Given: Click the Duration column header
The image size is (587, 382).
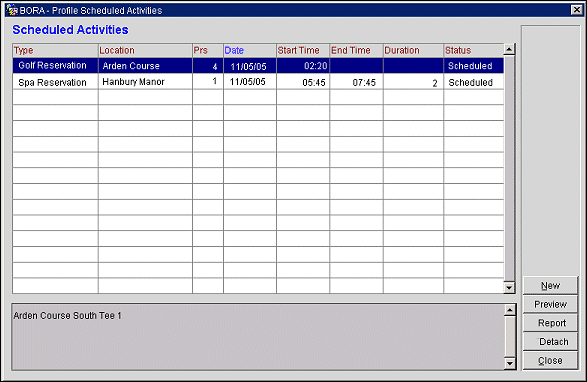Looking at the screenshot, I should [413, 50].
